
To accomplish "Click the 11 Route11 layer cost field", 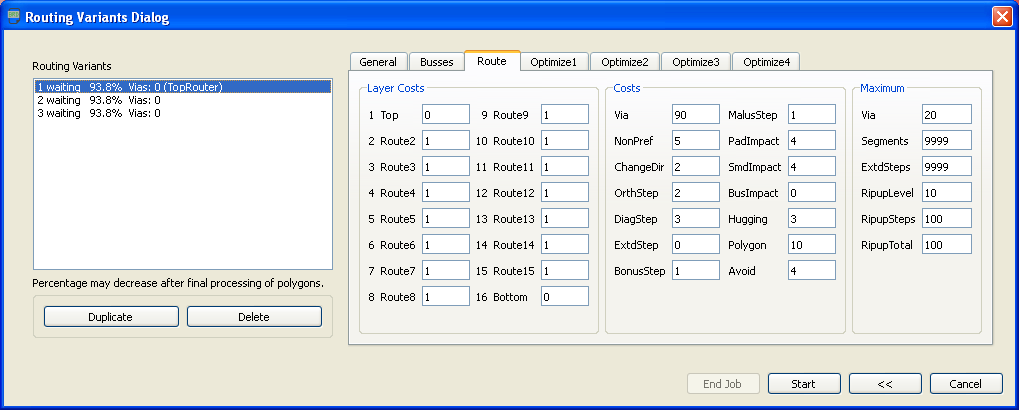I will click(565, 167).
